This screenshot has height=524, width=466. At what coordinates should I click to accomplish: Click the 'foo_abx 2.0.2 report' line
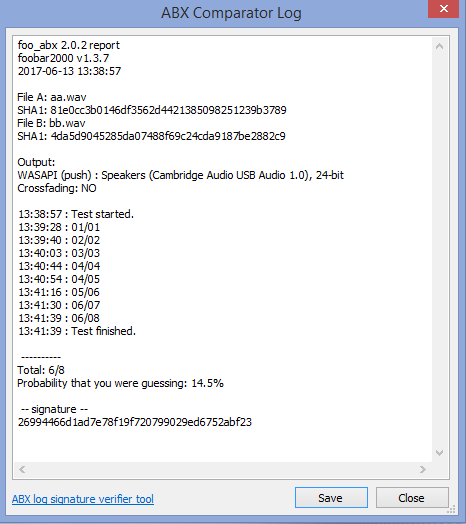point(69,45)
